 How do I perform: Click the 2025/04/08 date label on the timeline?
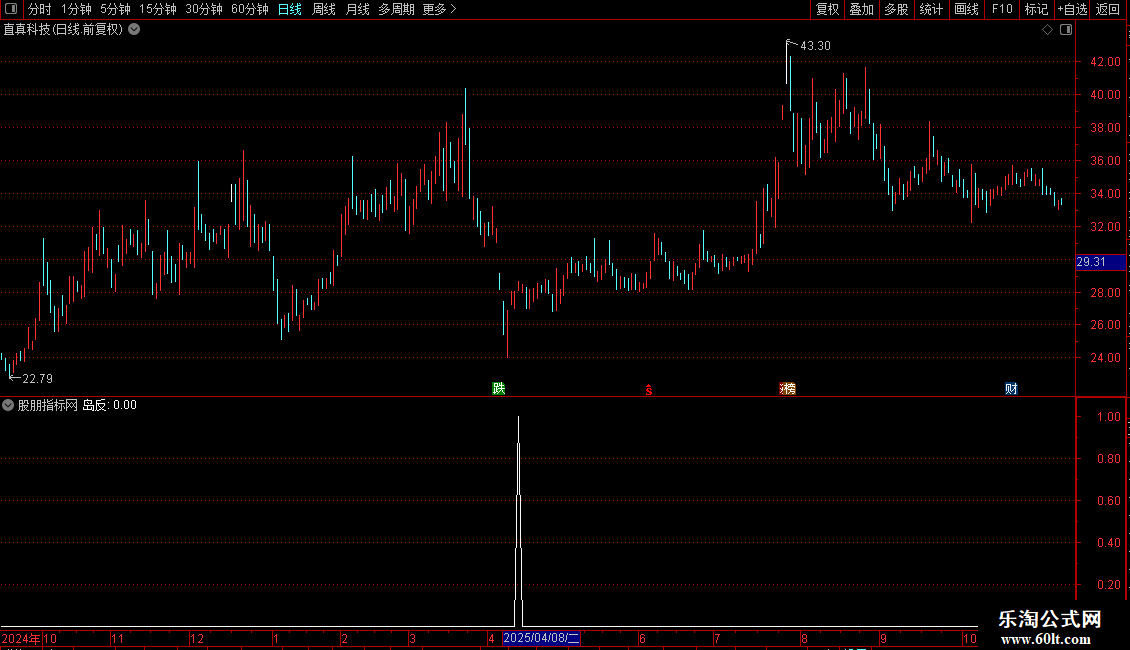541,638
